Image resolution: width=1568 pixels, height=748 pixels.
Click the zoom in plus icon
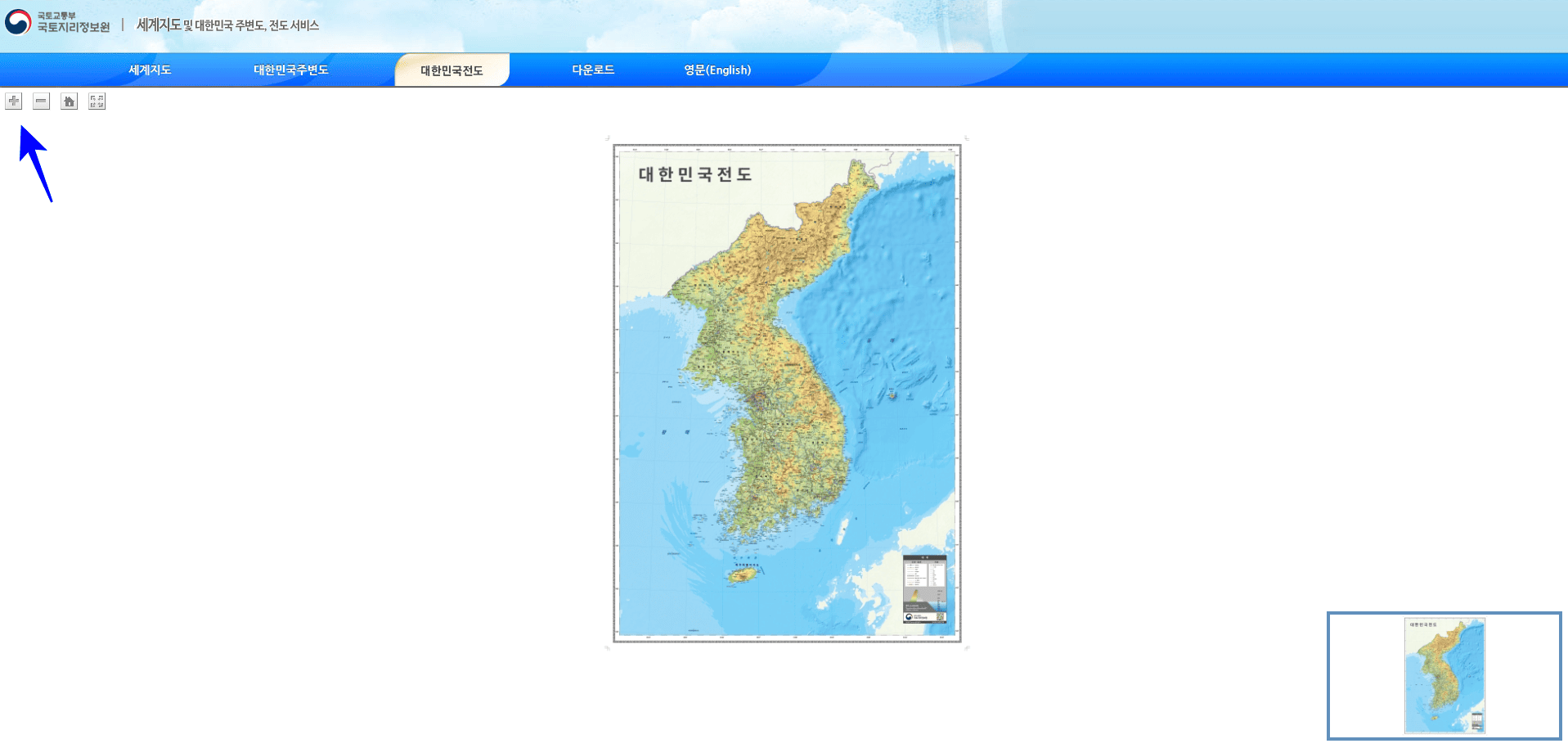(x=14, y=101)
